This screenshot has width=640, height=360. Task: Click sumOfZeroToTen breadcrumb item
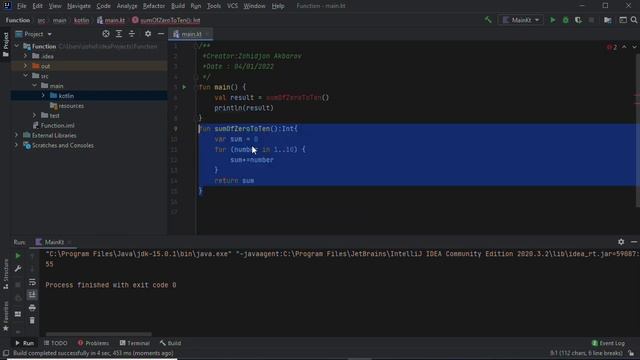[x=166, y=20]
